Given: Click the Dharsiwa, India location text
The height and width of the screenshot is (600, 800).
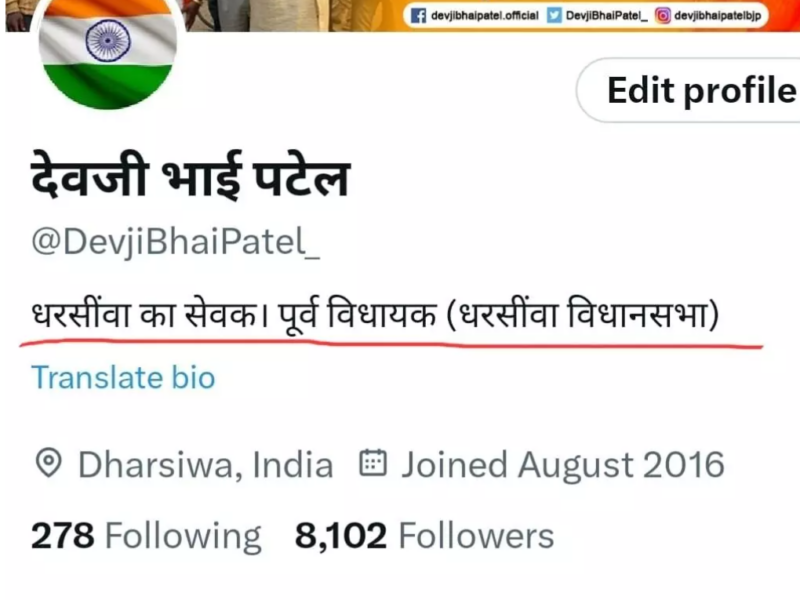Looking at the screenshot, I should pos(206,465).
